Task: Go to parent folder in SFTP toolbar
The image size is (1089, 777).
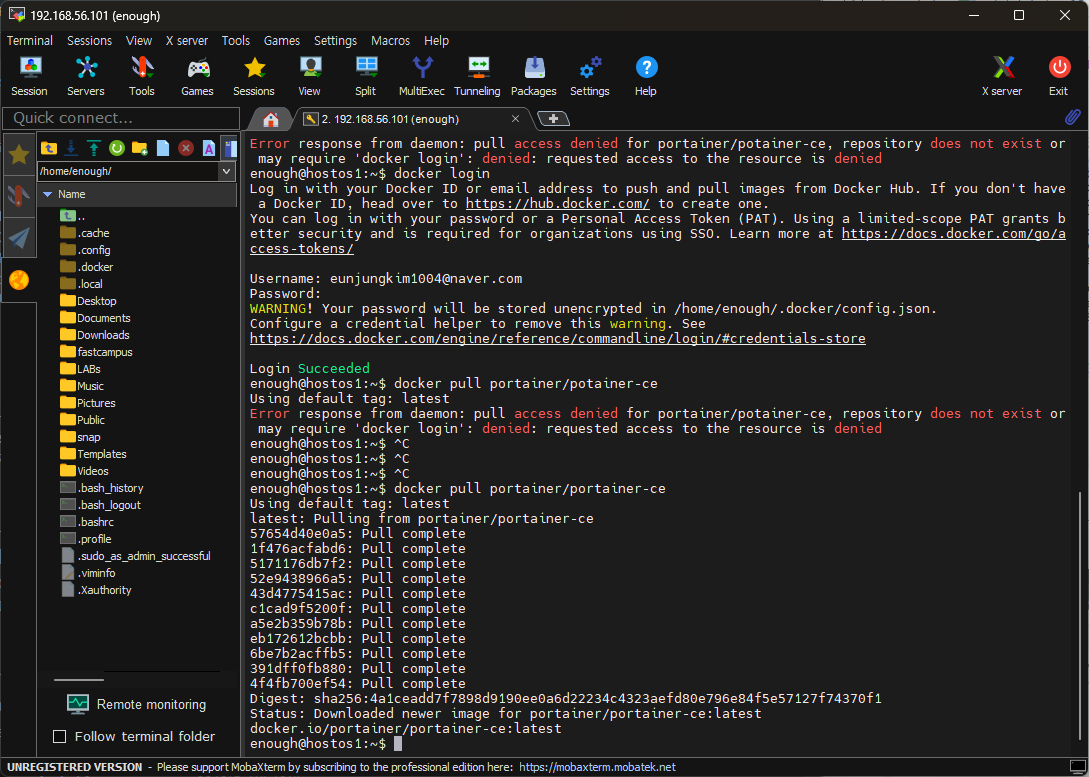Action: pos(49,147)
